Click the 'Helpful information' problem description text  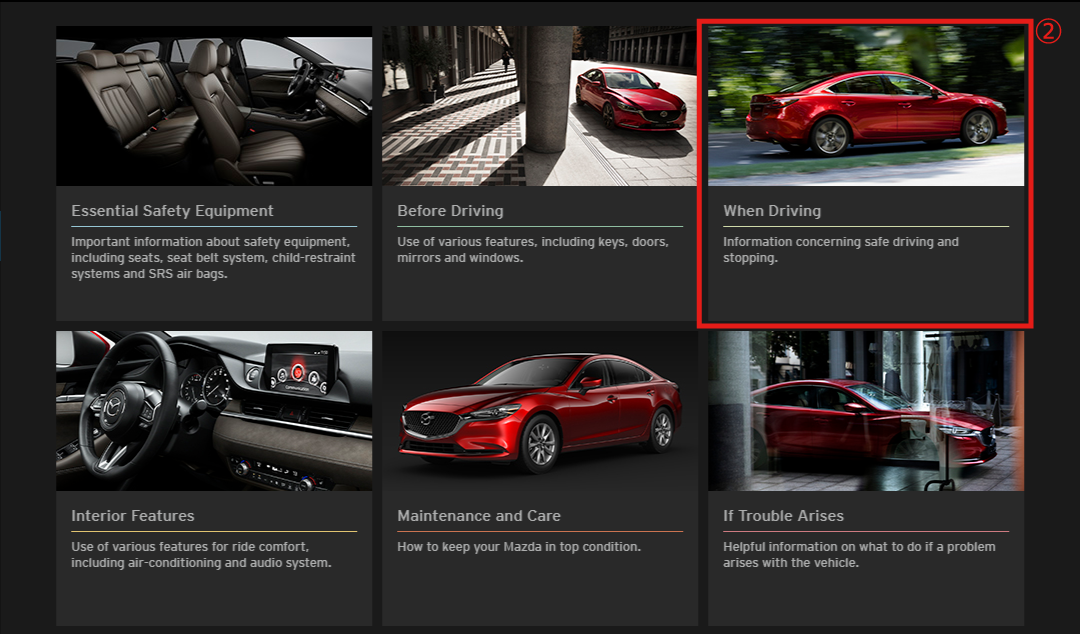point(859,555)
